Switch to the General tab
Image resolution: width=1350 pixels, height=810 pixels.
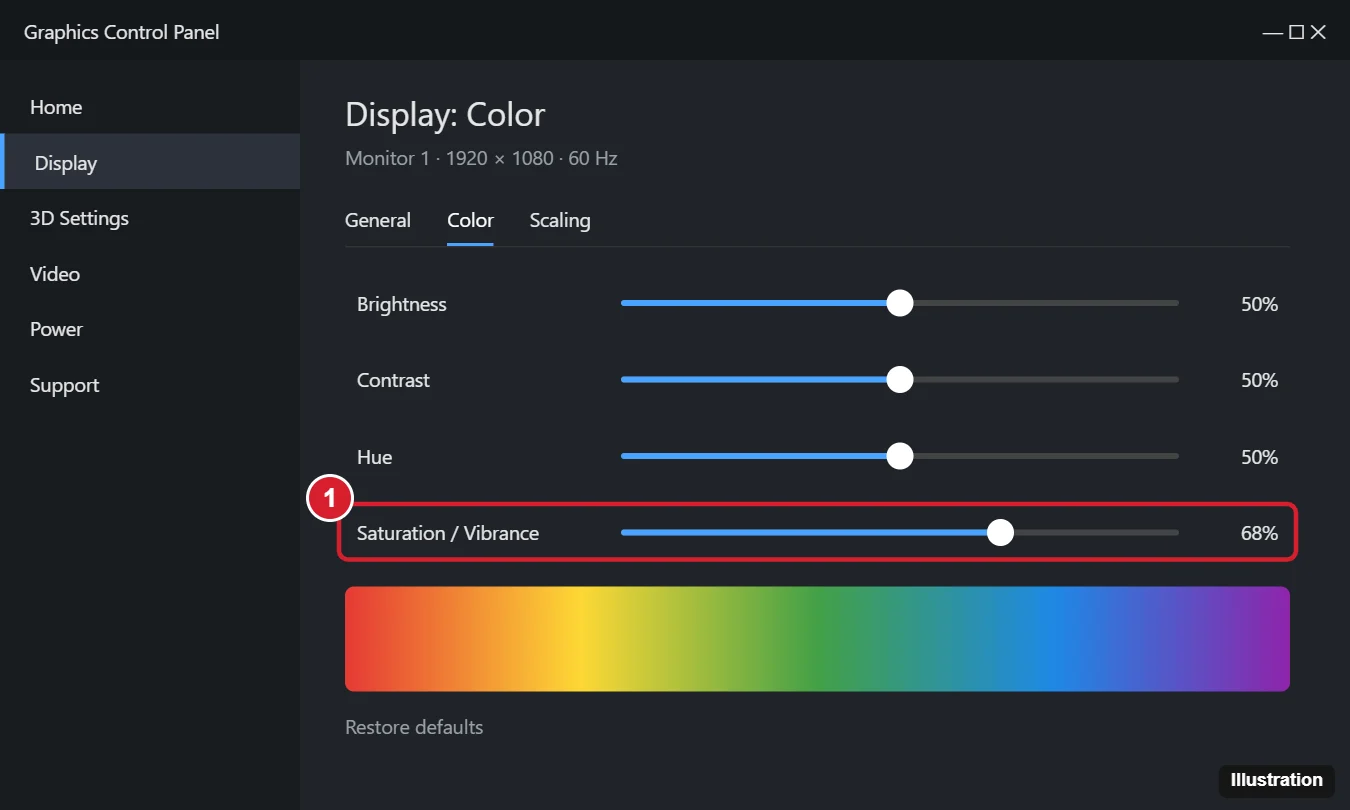[378, 220]
